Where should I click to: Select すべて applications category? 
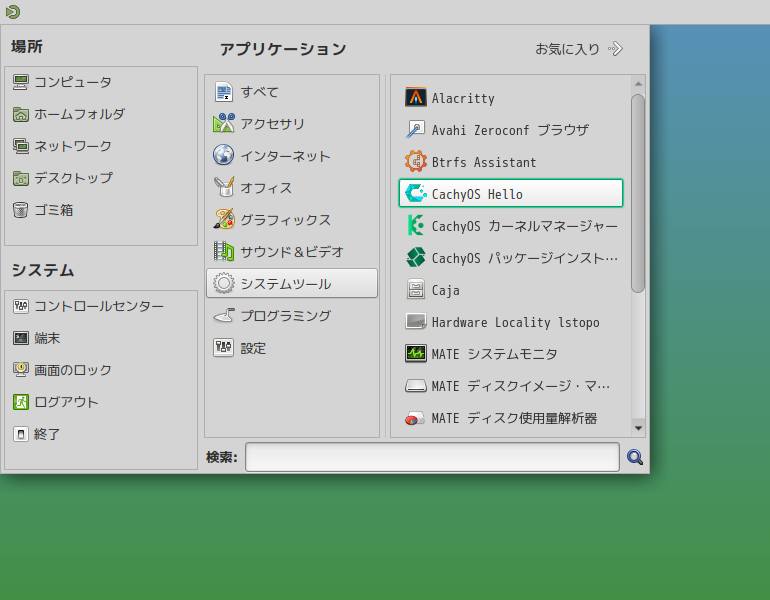pos(292,92)
